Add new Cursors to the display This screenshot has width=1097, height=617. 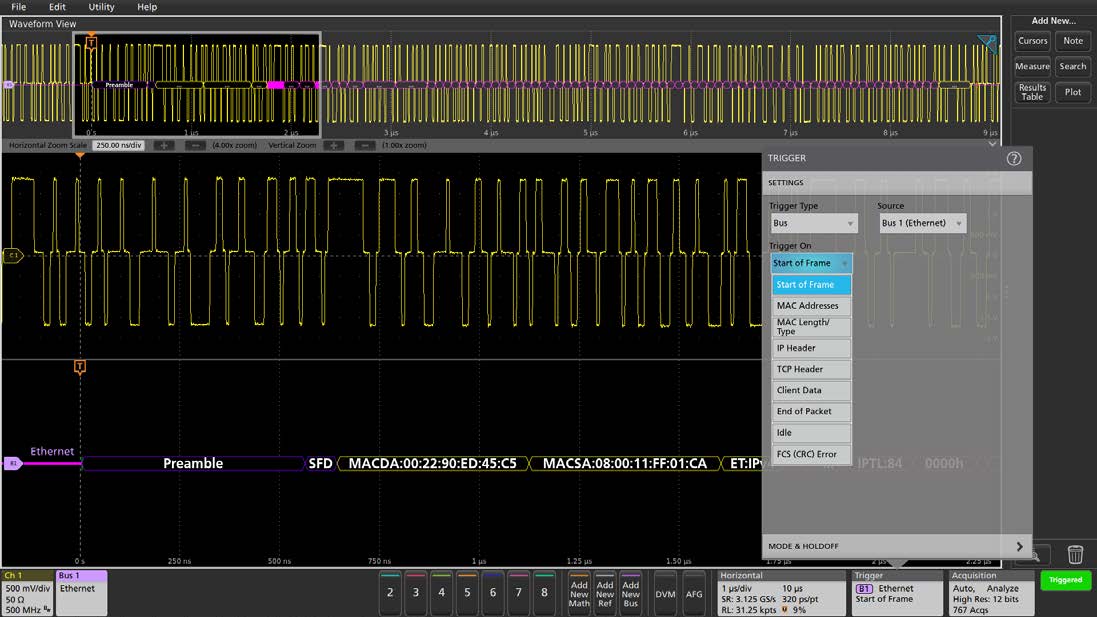tap(1032, 41)
